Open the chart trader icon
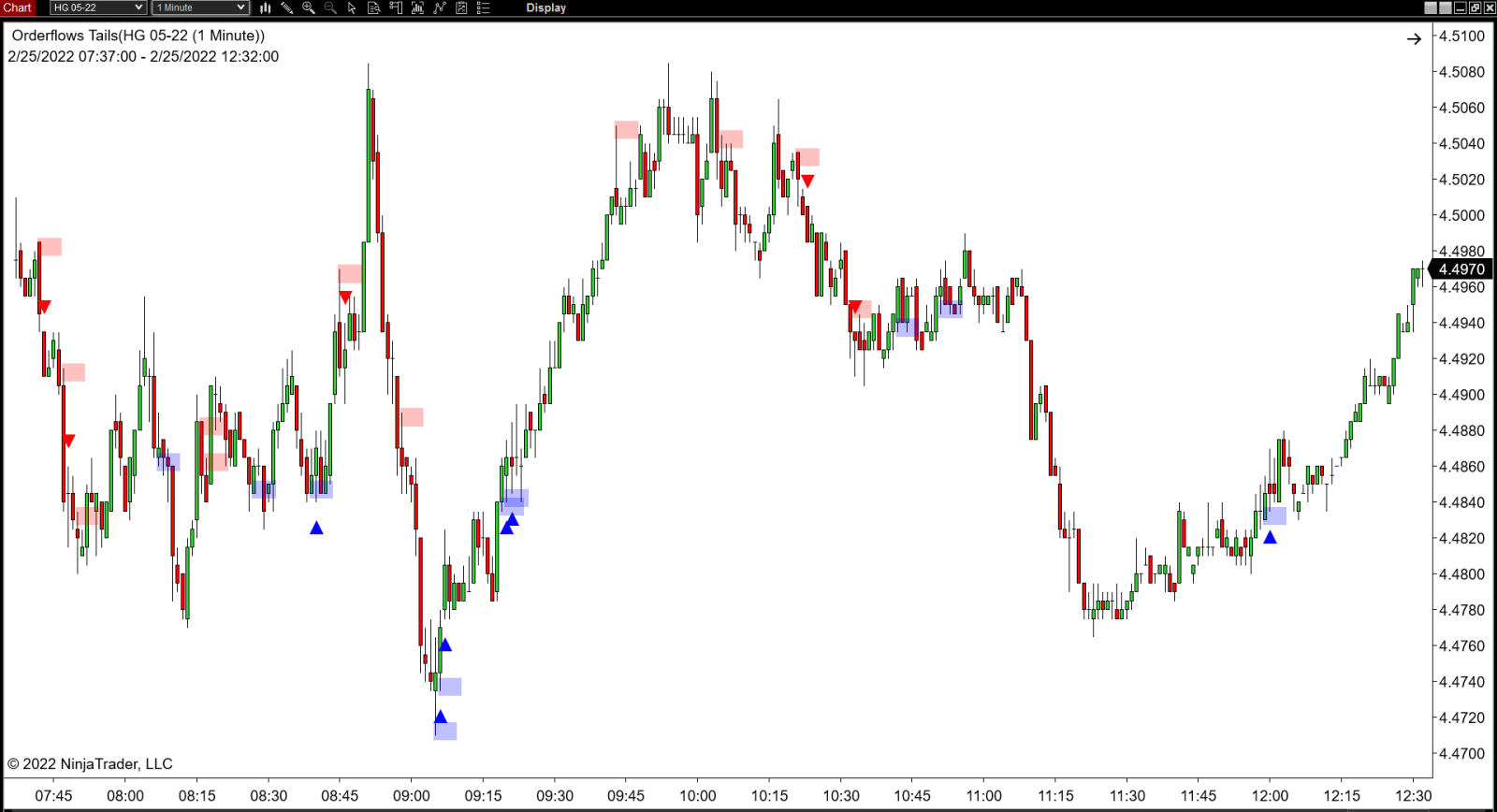This screenshot has width=1497, height=812. tap(396, 7)
